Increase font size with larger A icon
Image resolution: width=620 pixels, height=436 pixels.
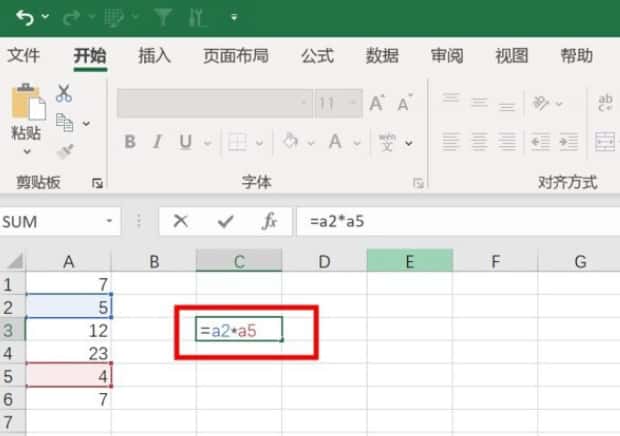click(x=377, y=103)
